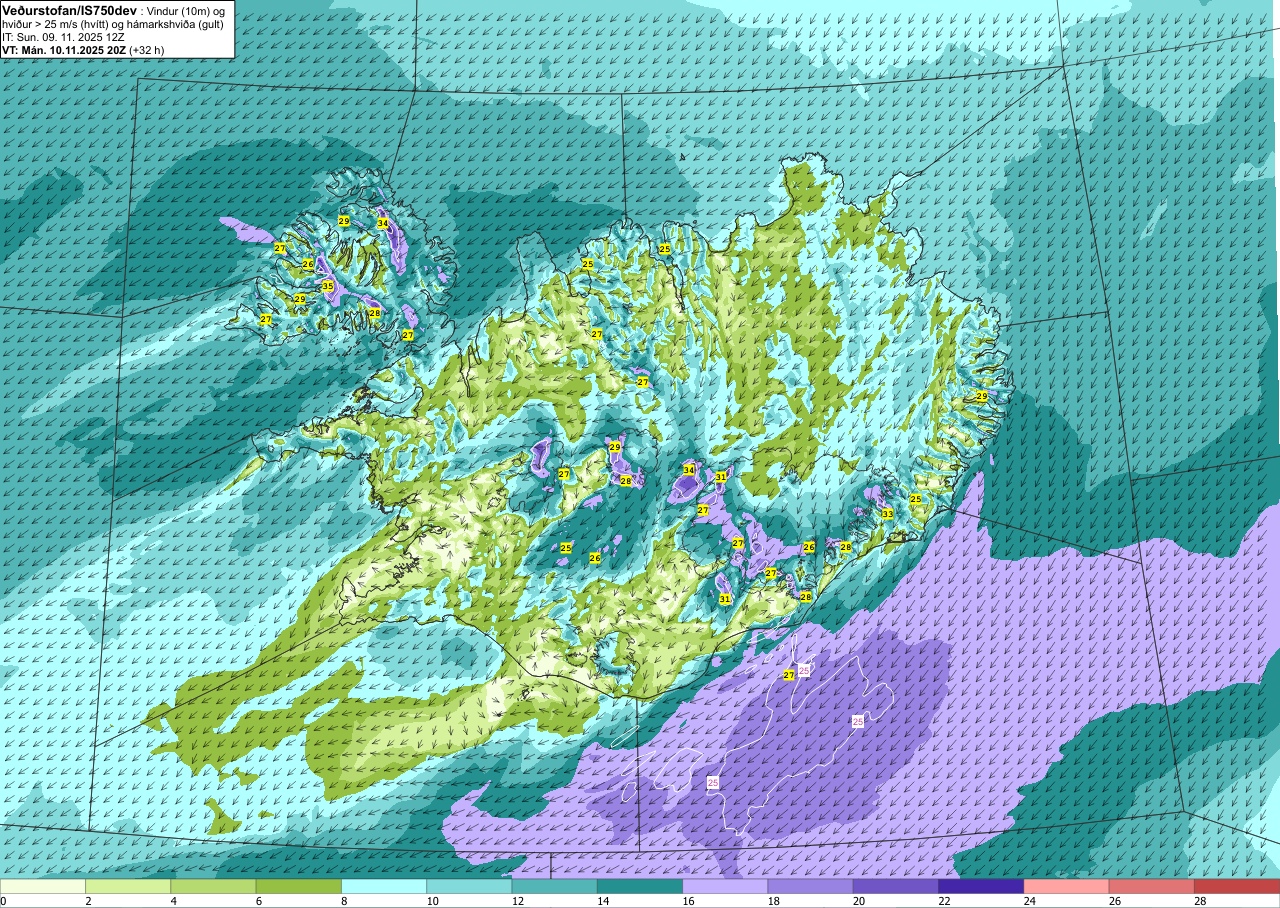Pick the 10–12 m/s cyan legend swatch
The width and height of the screenshot is (1280, 908).
(x=469, y=886)
